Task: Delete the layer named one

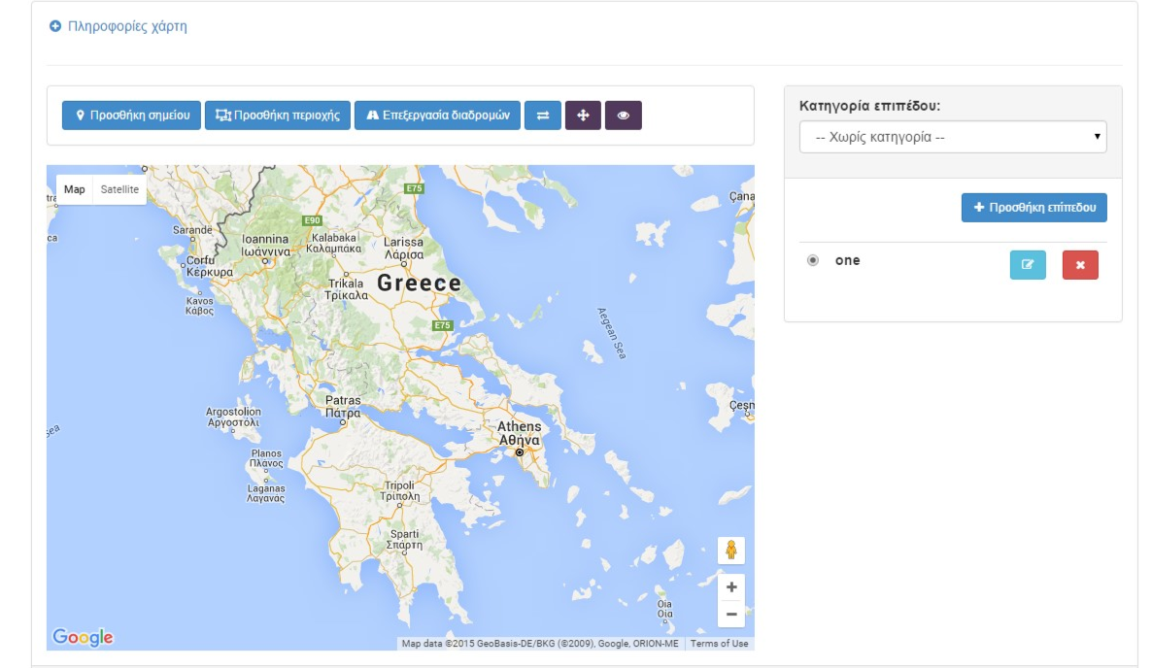Action: coord(1080,265)
